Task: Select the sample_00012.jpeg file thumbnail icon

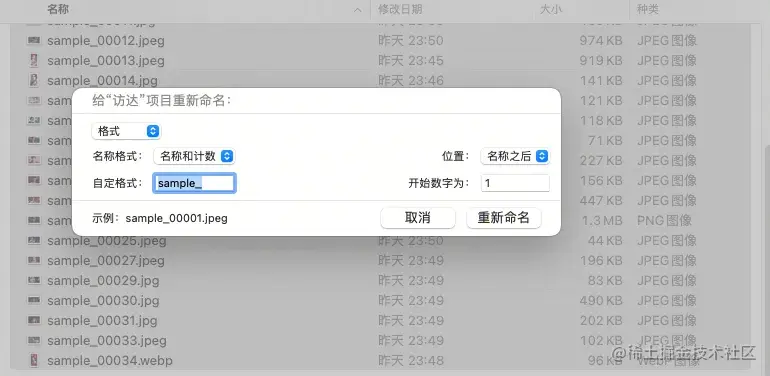Action: [x=34, y=40]
